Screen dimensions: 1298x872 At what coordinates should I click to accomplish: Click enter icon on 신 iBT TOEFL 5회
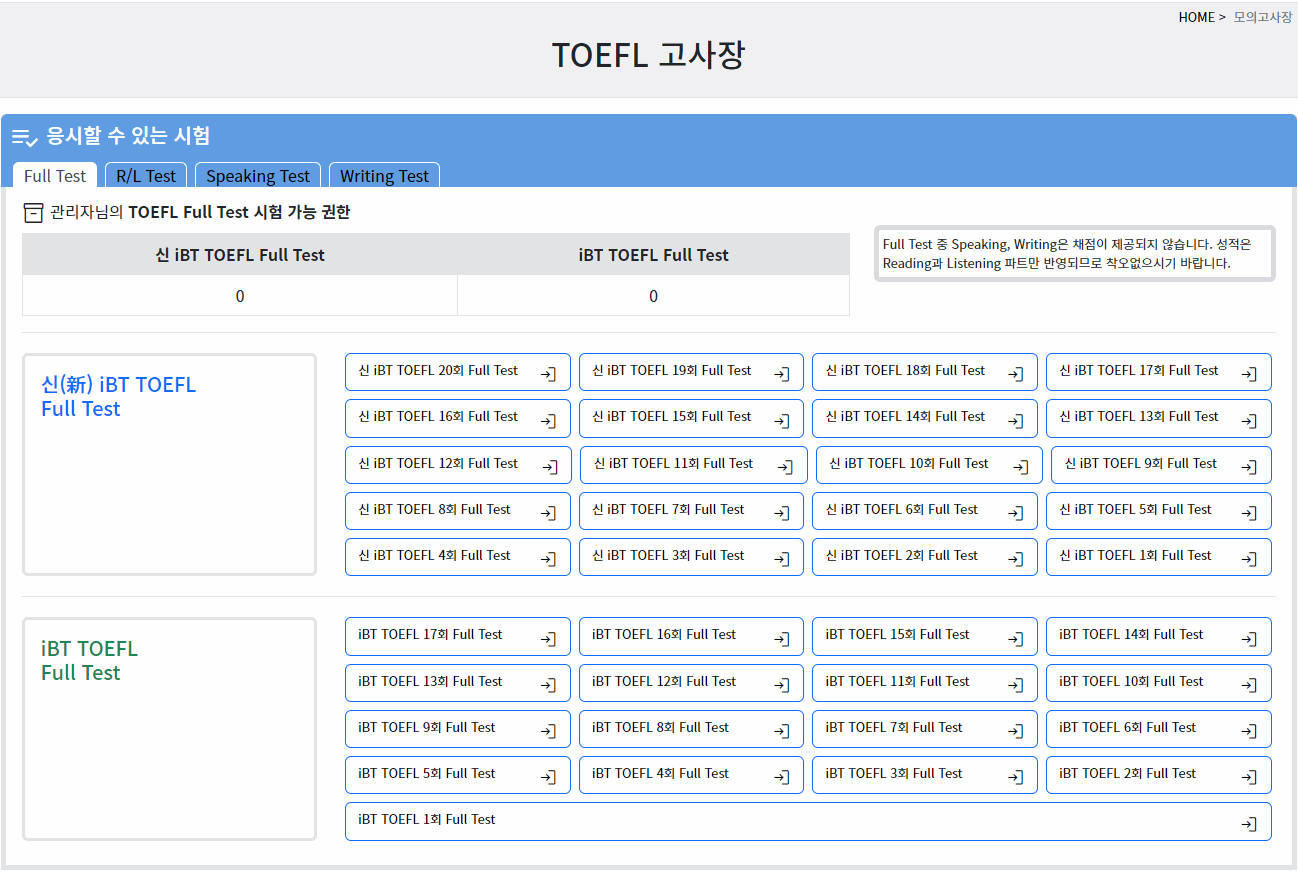[x=1249, y=513]
